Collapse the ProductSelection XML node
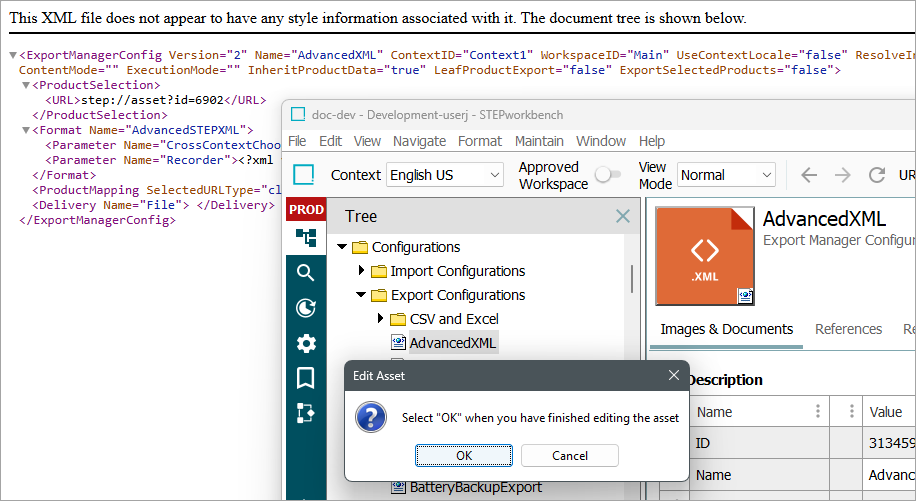The height and width of the screenshot is (501, 916). click(25, 85)
